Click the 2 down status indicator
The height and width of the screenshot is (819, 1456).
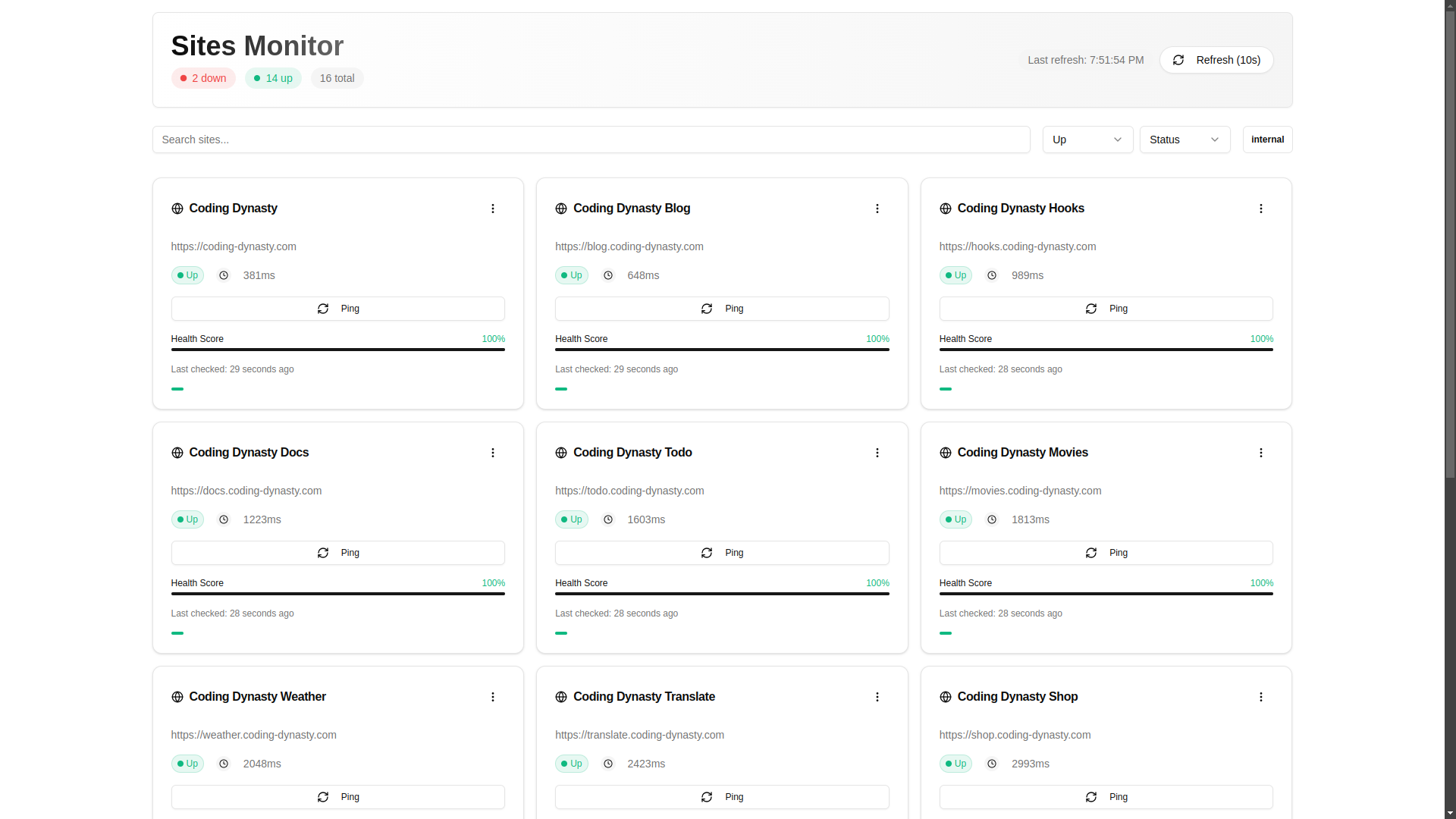point(203,78)
